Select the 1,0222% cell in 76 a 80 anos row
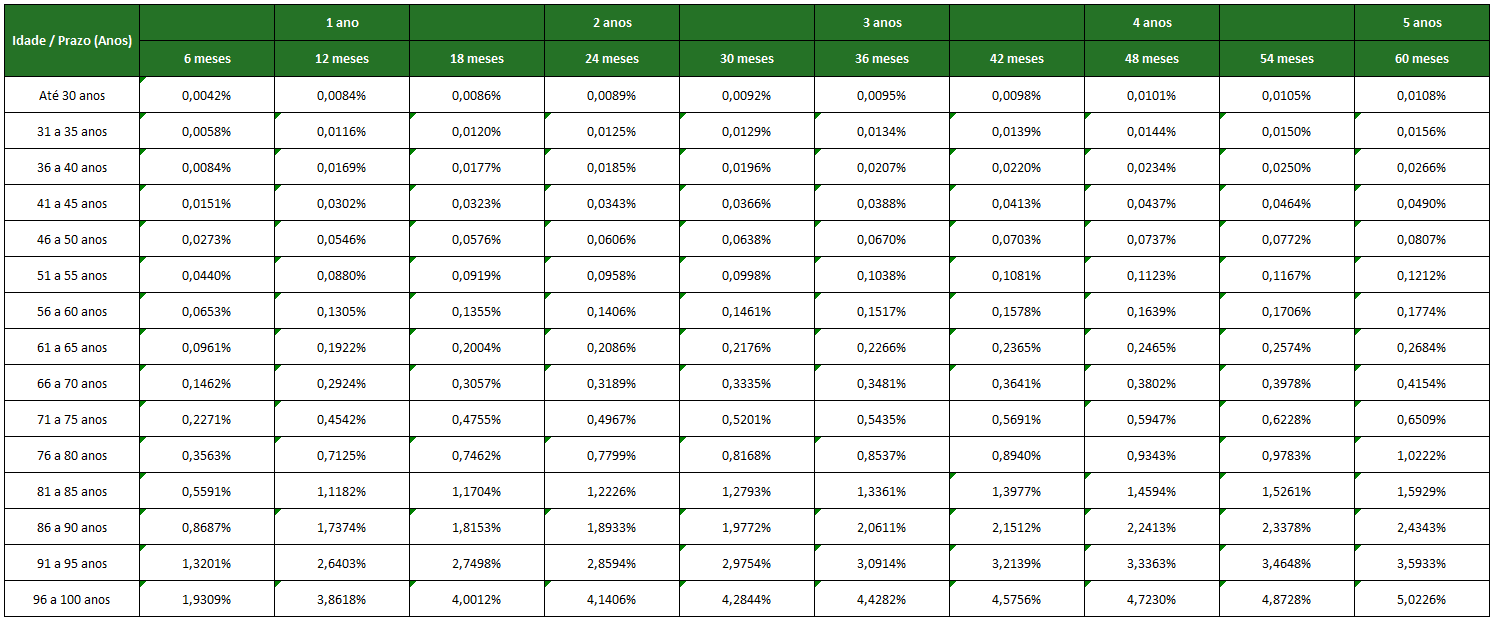 [1422, 455]
